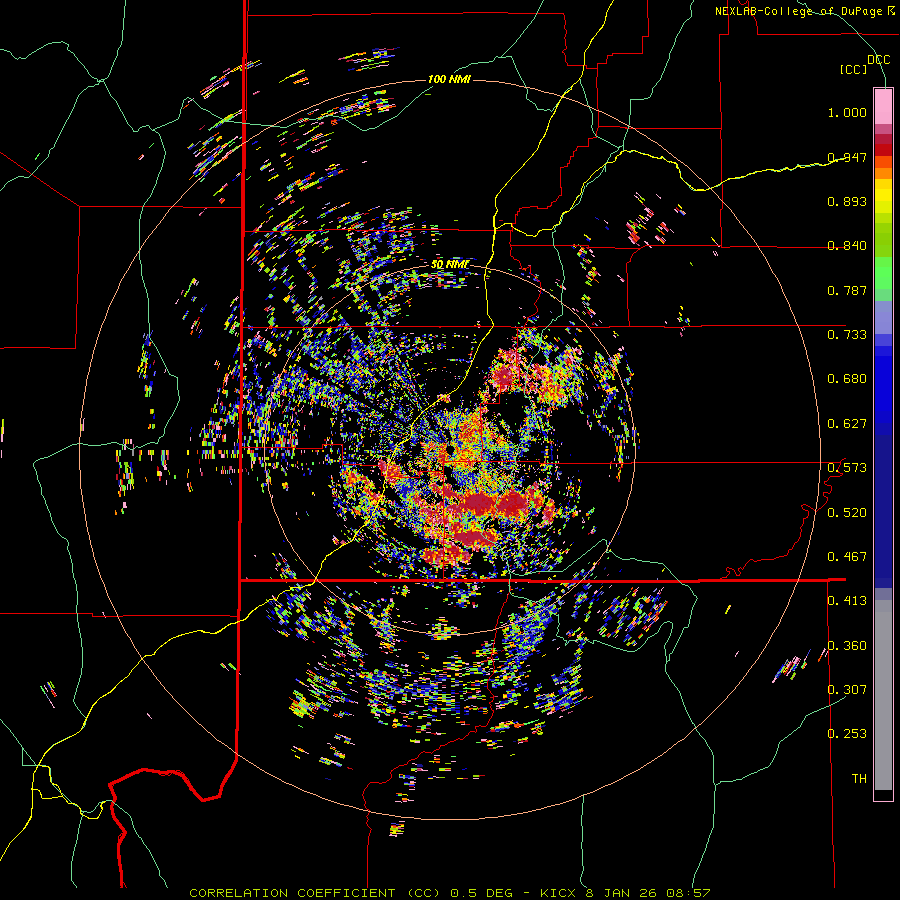
Task: Click the 0.307 legend value
Action: tap(847, 690)
